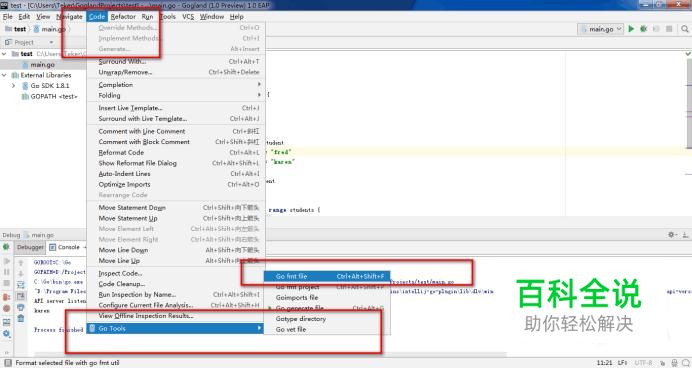Open the File menu
This screenshot has height=368, width=692.
click(8, 17)
